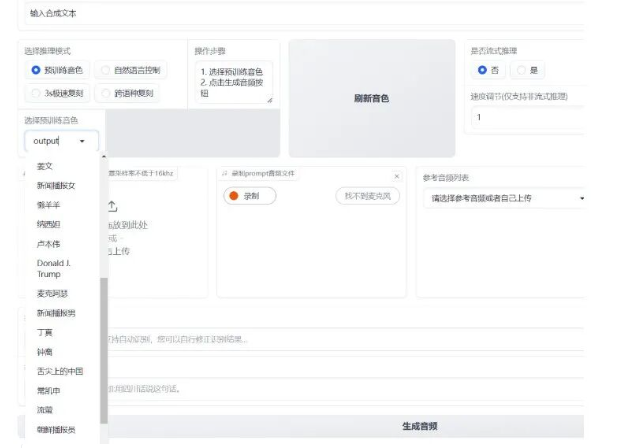Set streaming inference to 否
Viewport: 636px width, 448px height.
pos(488,70)
